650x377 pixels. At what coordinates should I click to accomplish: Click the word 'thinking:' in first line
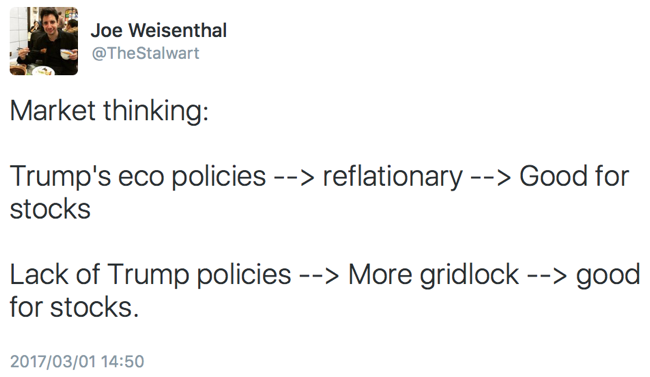click(156, 111)
